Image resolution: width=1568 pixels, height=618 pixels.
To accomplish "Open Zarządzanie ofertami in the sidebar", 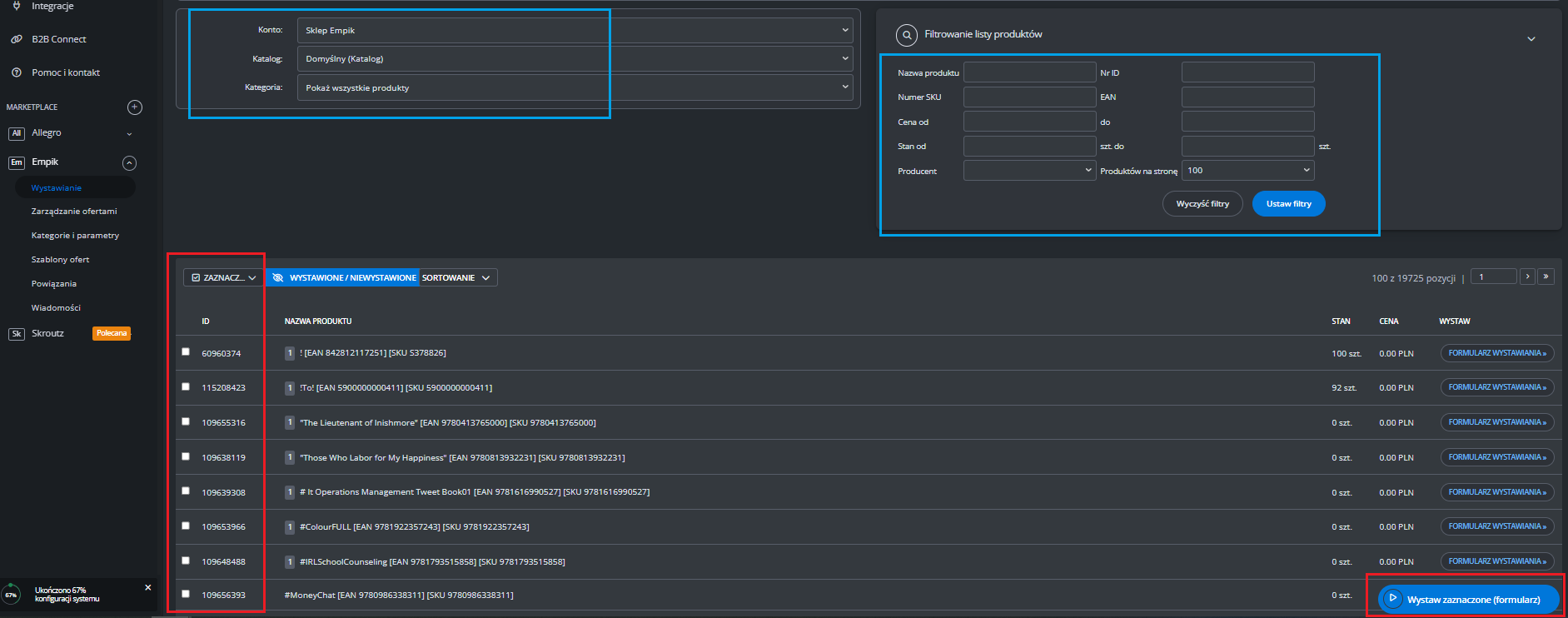I will 74,212.
